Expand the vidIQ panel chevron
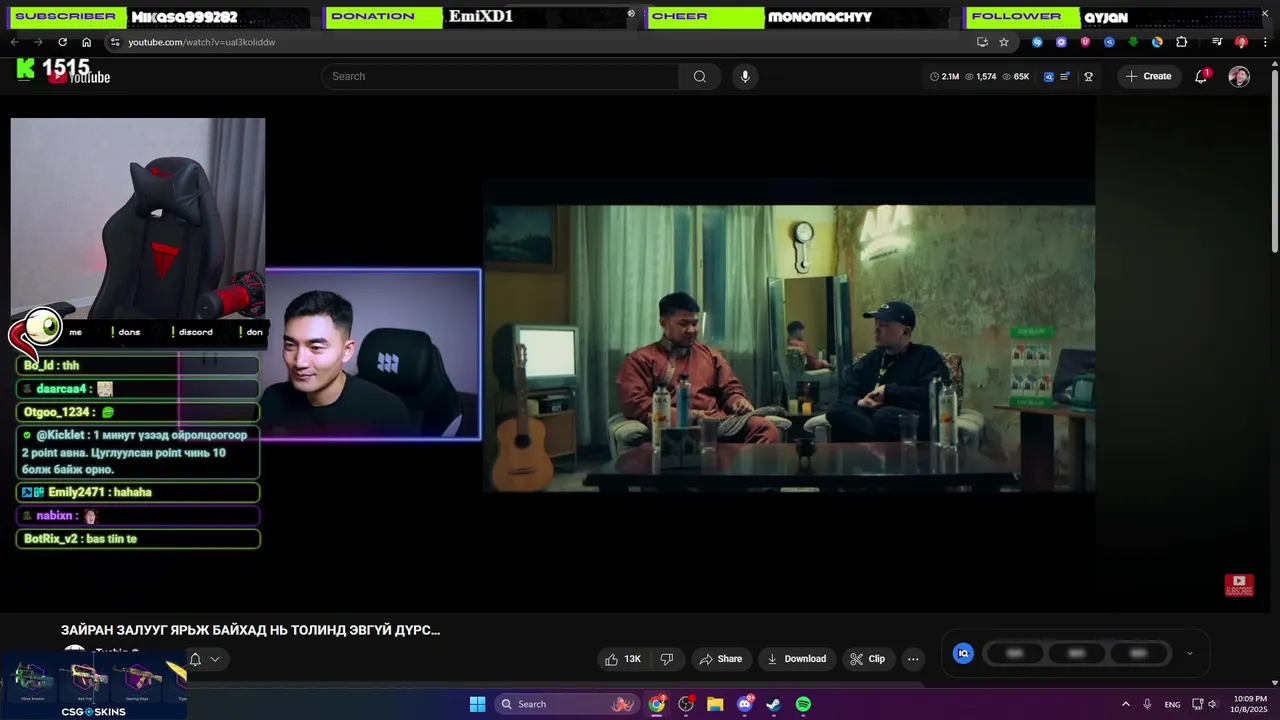This screenshot has width=1280, height=720. [1189, 653]
